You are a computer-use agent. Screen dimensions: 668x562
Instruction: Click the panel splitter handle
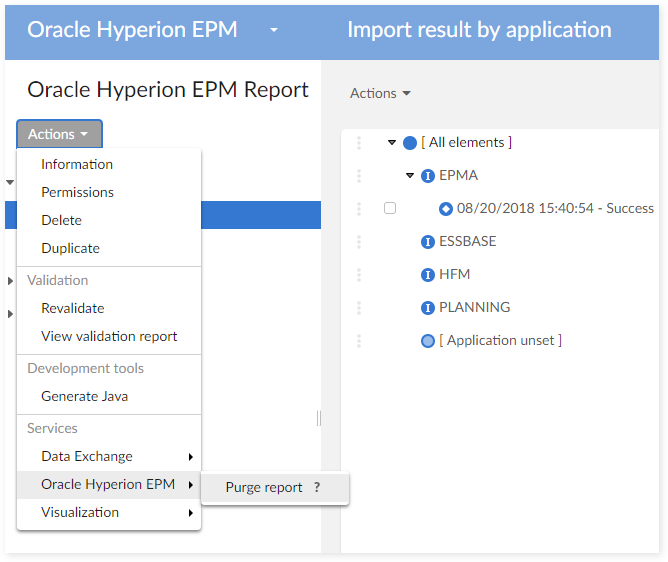pos(319,418)
